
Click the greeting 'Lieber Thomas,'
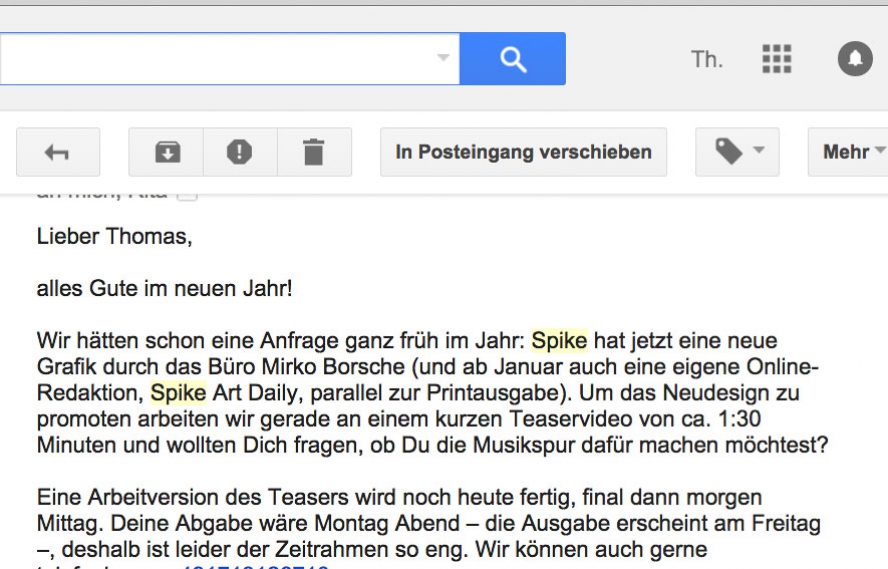point(114,237)
